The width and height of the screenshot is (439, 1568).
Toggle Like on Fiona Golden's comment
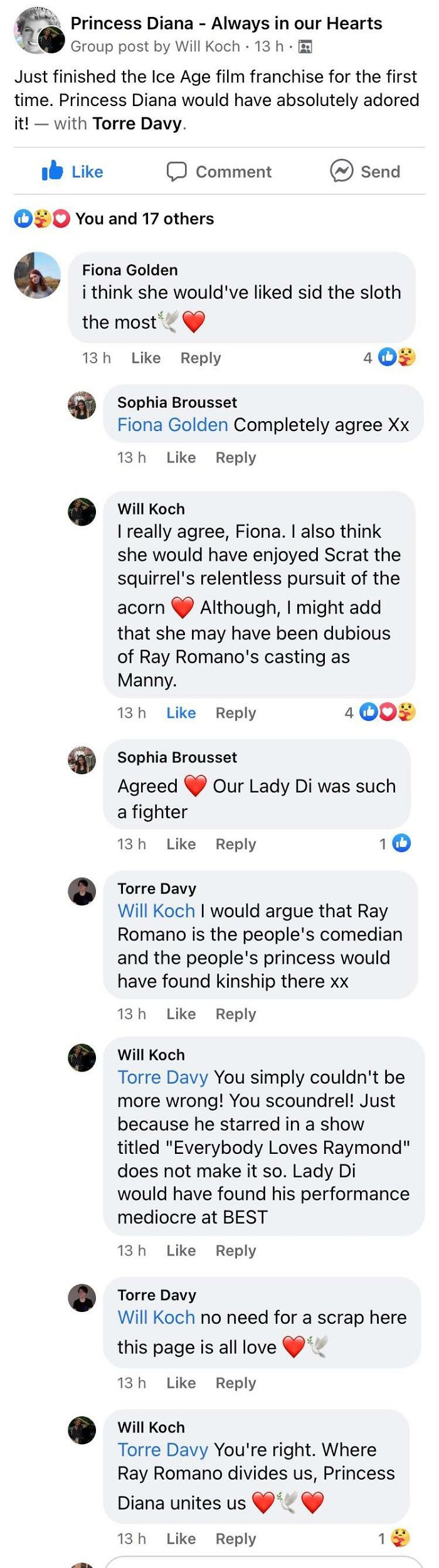[145, 358]
